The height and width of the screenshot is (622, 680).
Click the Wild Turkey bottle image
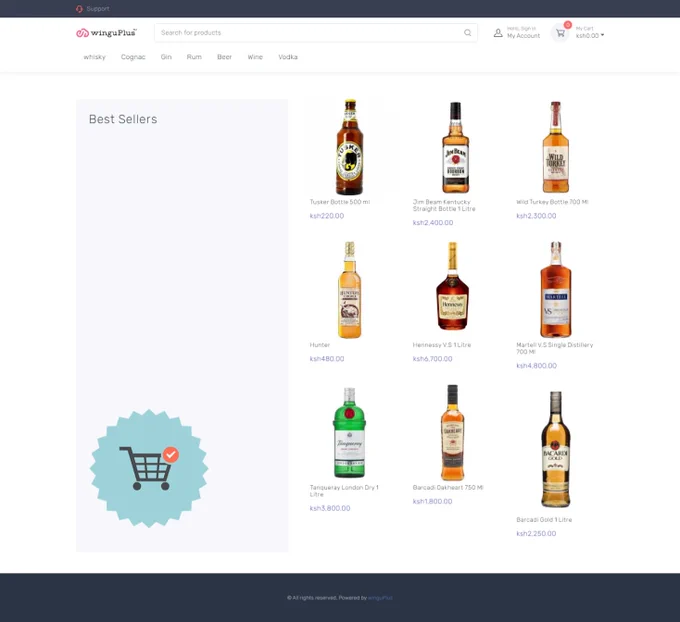click(x=556, y=147)
